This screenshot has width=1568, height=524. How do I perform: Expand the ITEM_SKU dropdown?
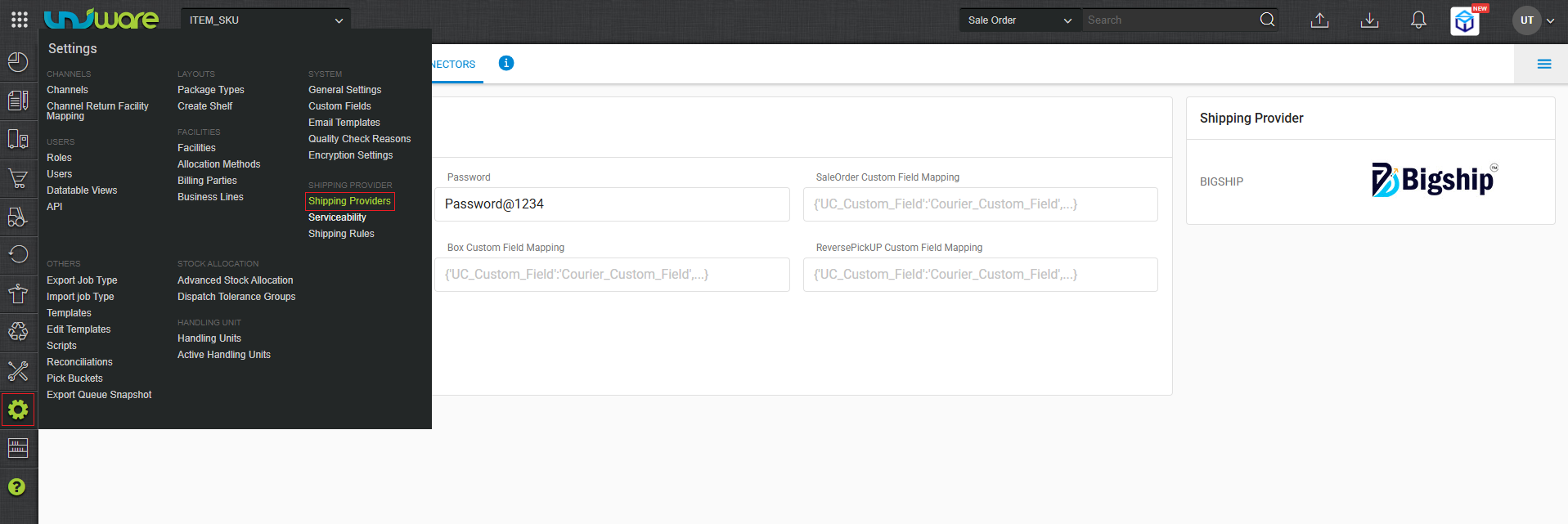(266, 20)
